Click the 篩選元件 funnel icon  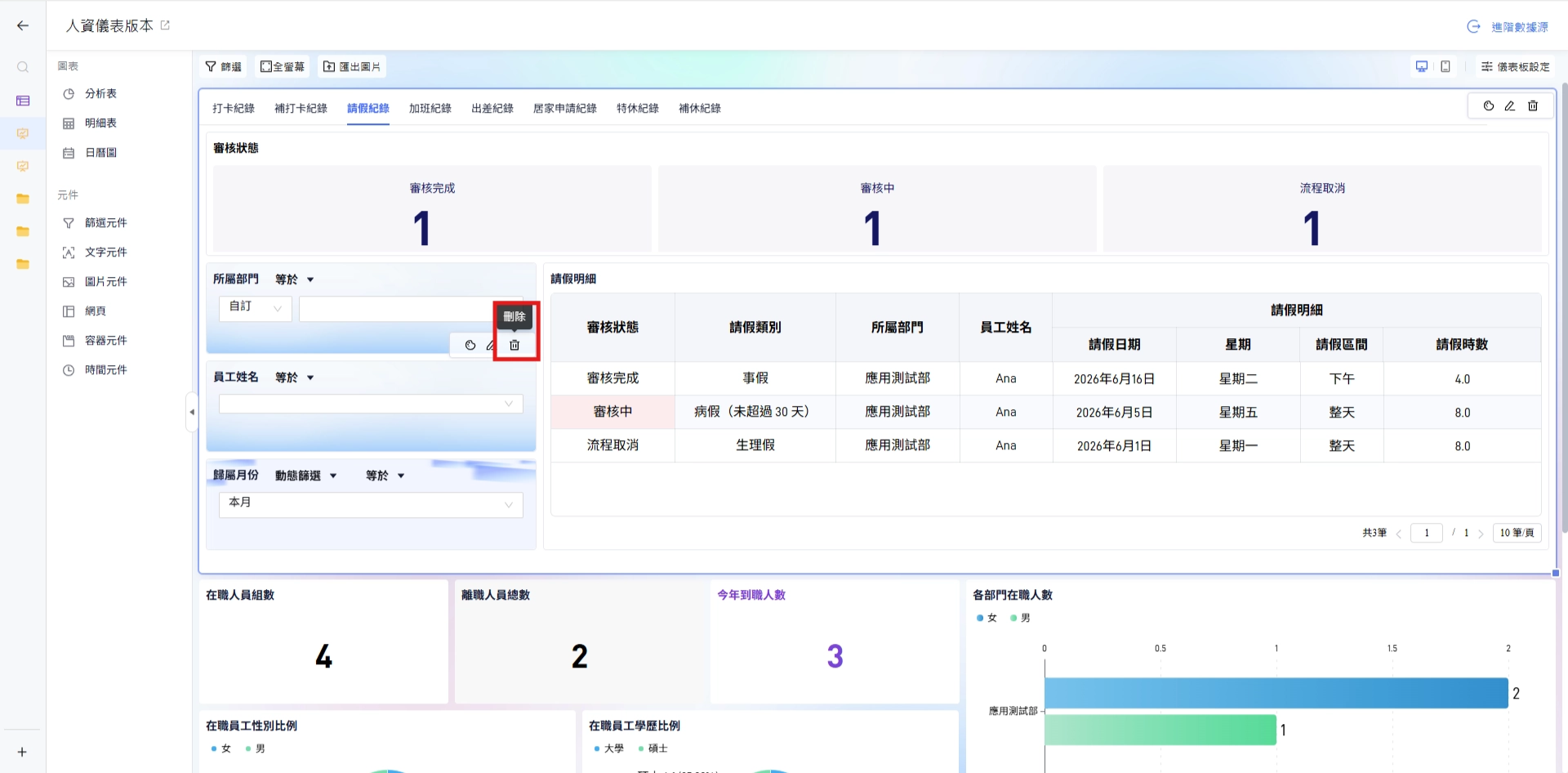(69, 223)
